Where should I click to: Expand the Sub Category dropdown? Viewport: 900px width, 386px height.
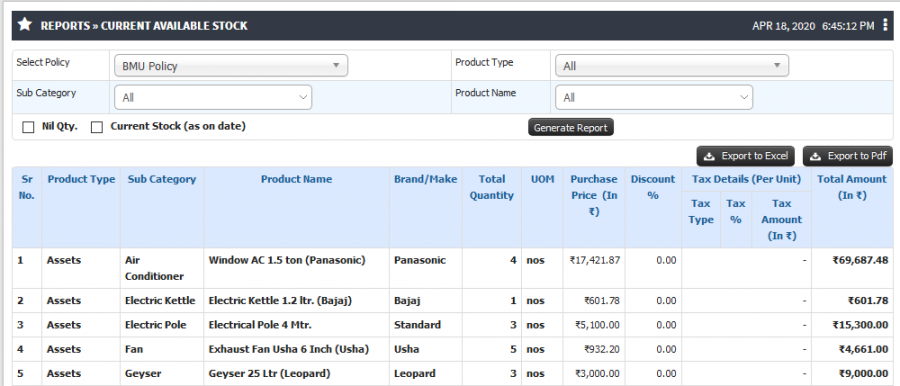[x=213, y=98]
